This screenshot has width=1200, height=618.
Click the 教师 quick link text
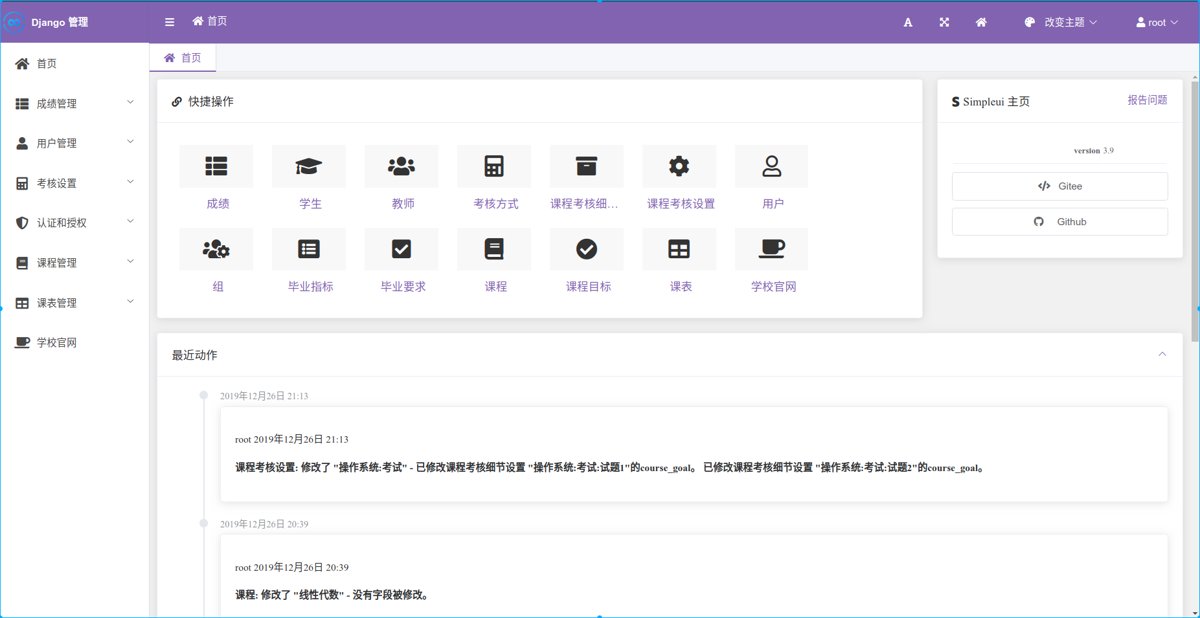(x=403, y=204)
